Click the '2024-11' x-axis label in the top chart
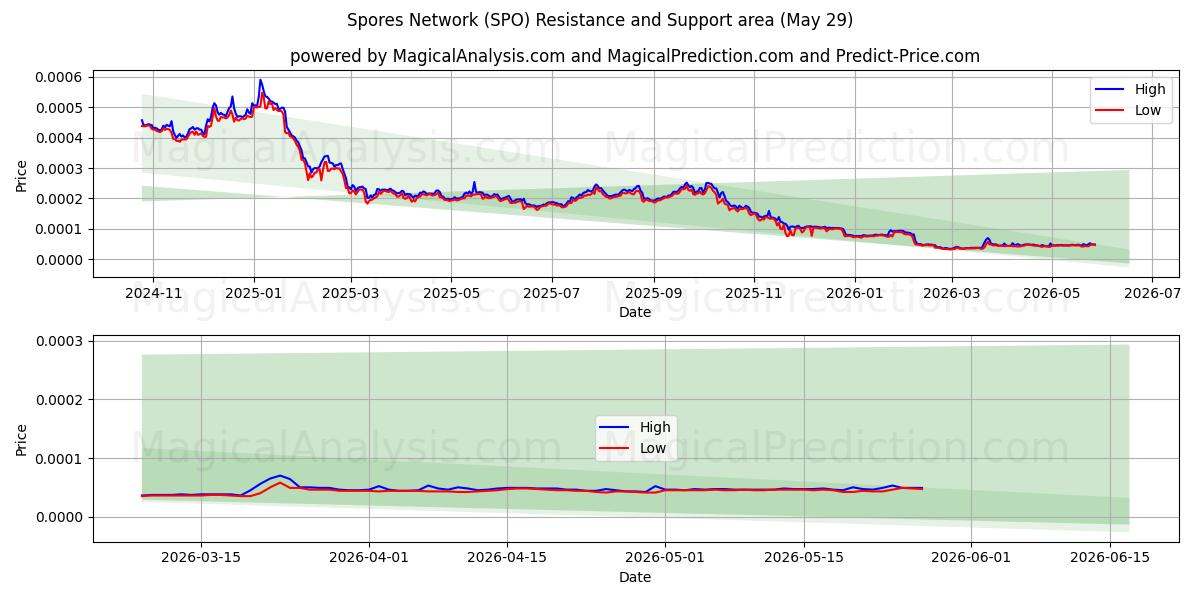This screenshot has height=600, width=1200. pos(153,294)
